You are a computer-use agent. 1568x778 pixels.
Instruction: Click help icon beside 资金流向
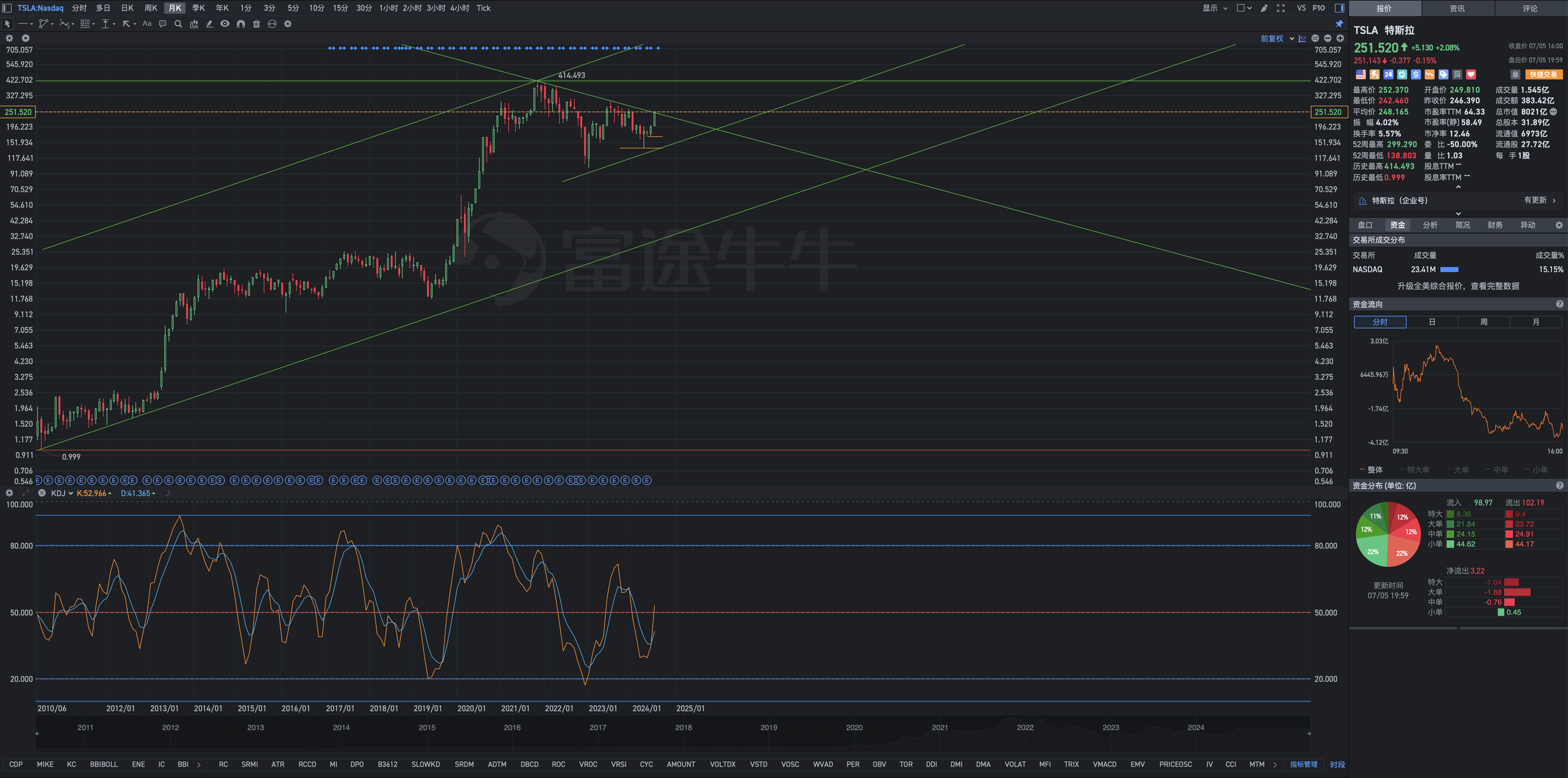(1560, 304)
